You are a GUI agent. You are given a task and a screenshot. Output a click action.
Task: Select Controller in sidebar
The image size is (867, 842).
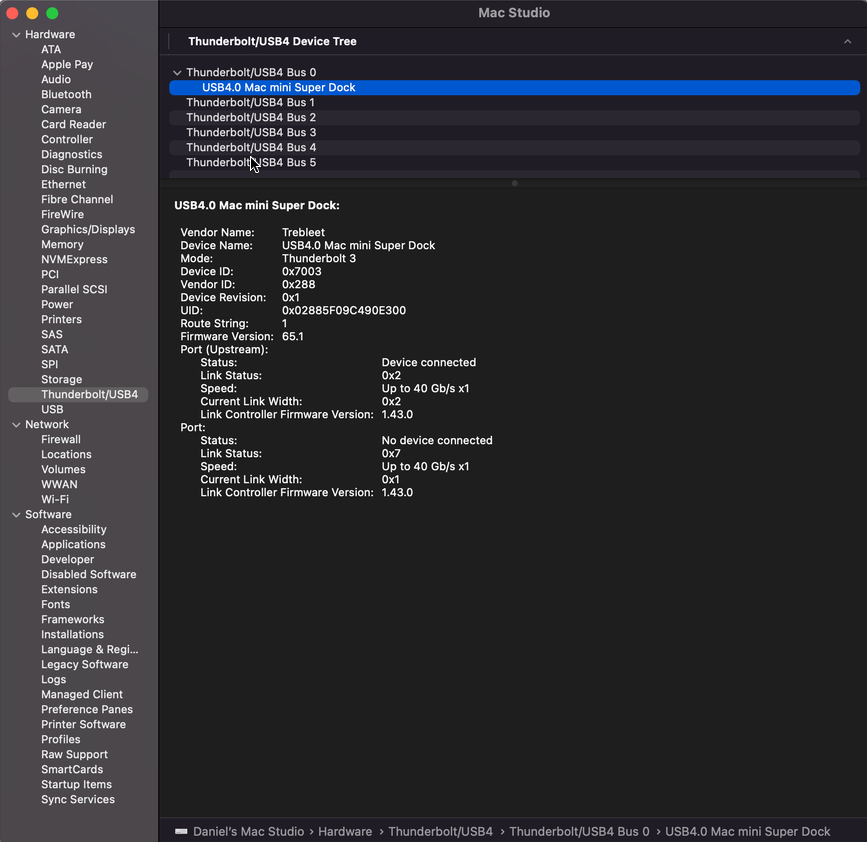[67, 139]
